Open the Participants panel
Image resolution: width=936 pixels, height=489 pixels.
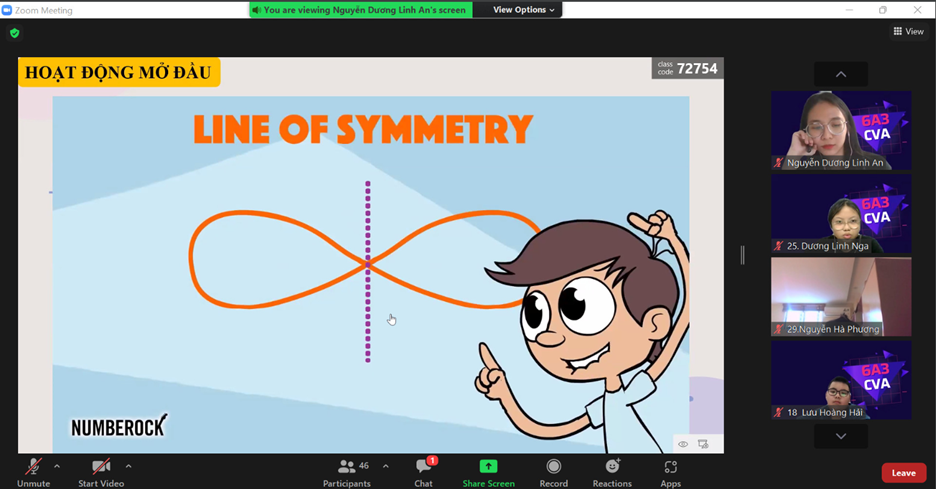click(346, 468)
